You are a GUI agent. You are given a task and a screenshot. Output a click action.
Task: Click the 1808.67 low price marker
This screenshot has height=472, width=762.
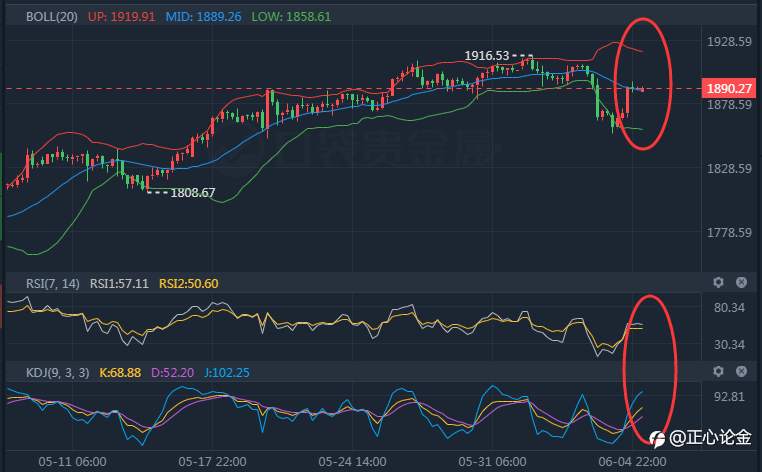(x=192, y=193)
